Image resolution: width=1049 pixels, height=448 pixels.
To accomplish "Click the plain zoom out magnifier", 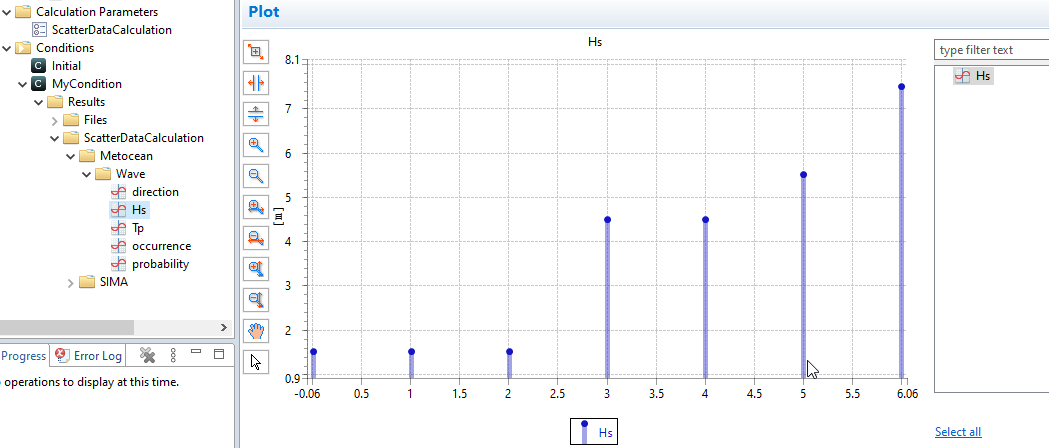I will 257,175.
